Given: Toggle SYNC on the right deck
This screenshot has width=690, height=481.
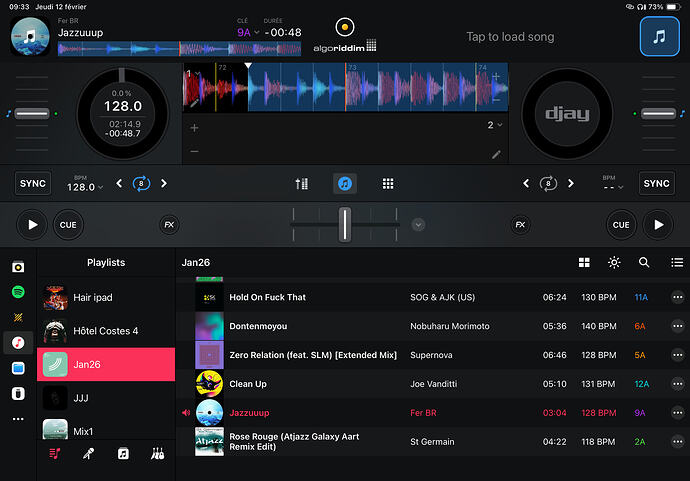Looking at the screenshot, I should coord(656,184).
